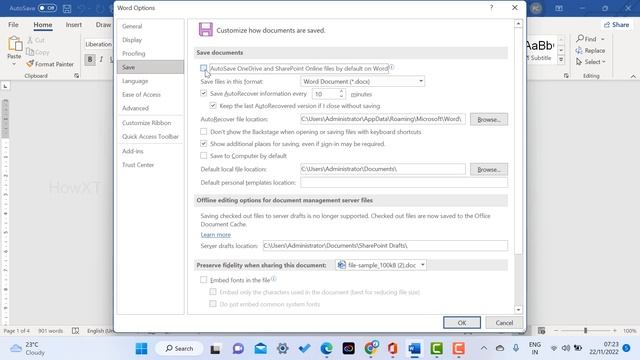Click zoom in plus button on status bar

[615, 331]
